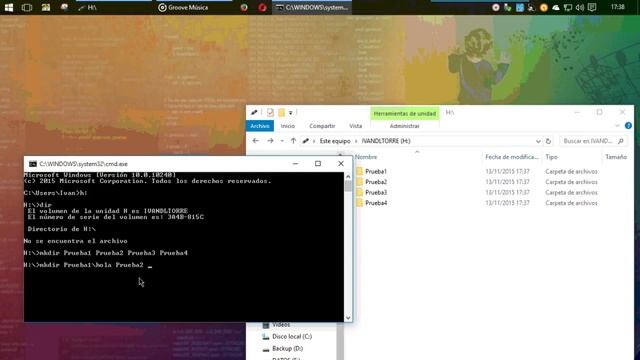640x360 pixels.
Task: Click the Properties icon in quick access toolbar
Action: coord(270,112)
